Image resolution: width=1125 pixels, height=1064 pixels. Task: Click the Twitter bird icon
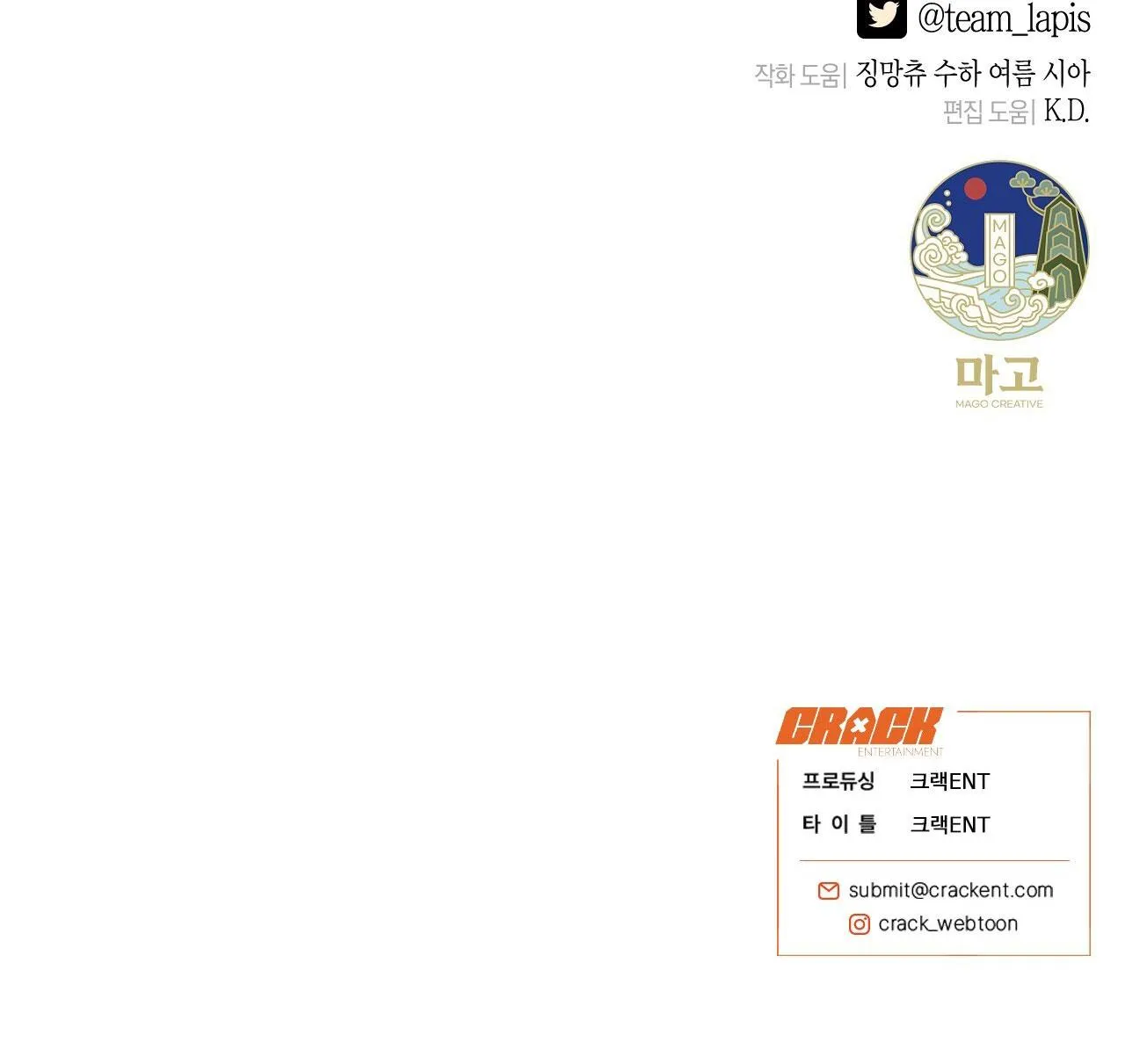coord(882,17)
